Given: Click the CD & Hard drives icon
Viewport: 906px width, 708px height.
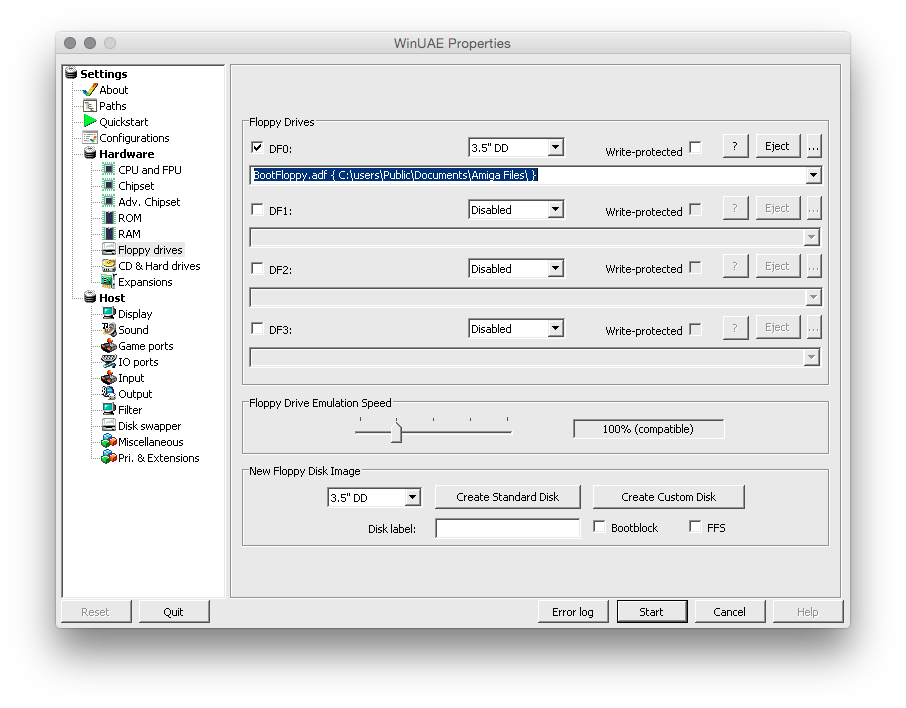Looking at the screenshot, I should (108, 265).
